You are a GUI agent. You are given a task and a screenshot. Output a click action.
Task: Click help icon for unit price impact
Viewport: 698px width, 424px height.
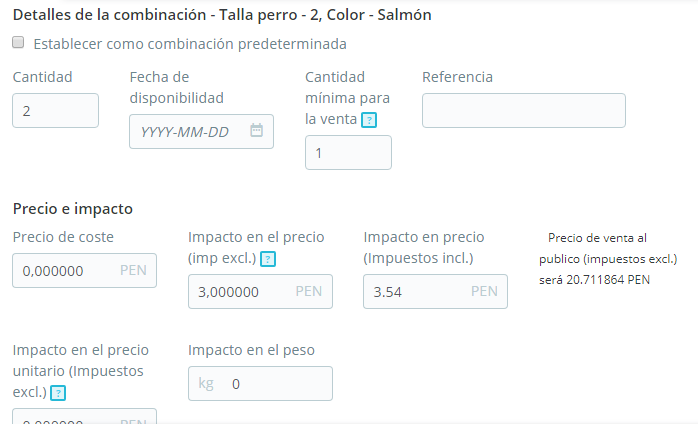58,393
